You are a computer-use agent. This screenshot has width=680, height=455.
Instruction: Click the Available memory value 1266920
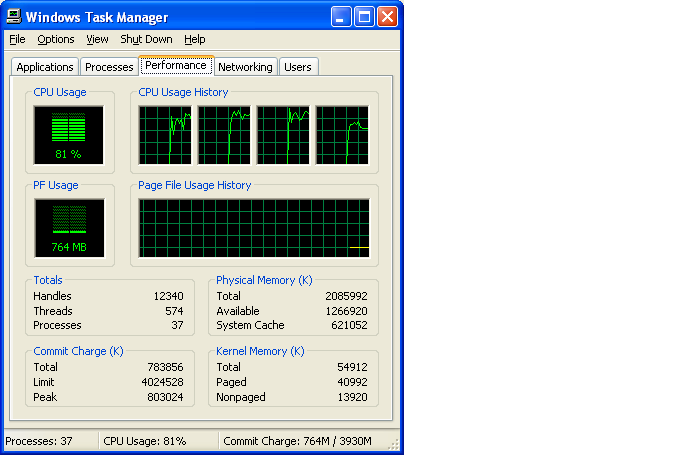(346, 311)
